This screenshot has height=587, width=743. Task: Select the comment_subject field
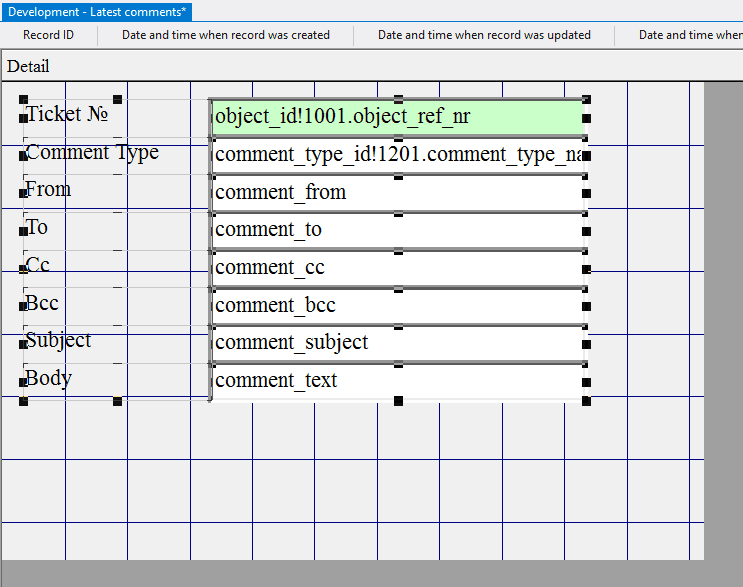pos(398,343)
